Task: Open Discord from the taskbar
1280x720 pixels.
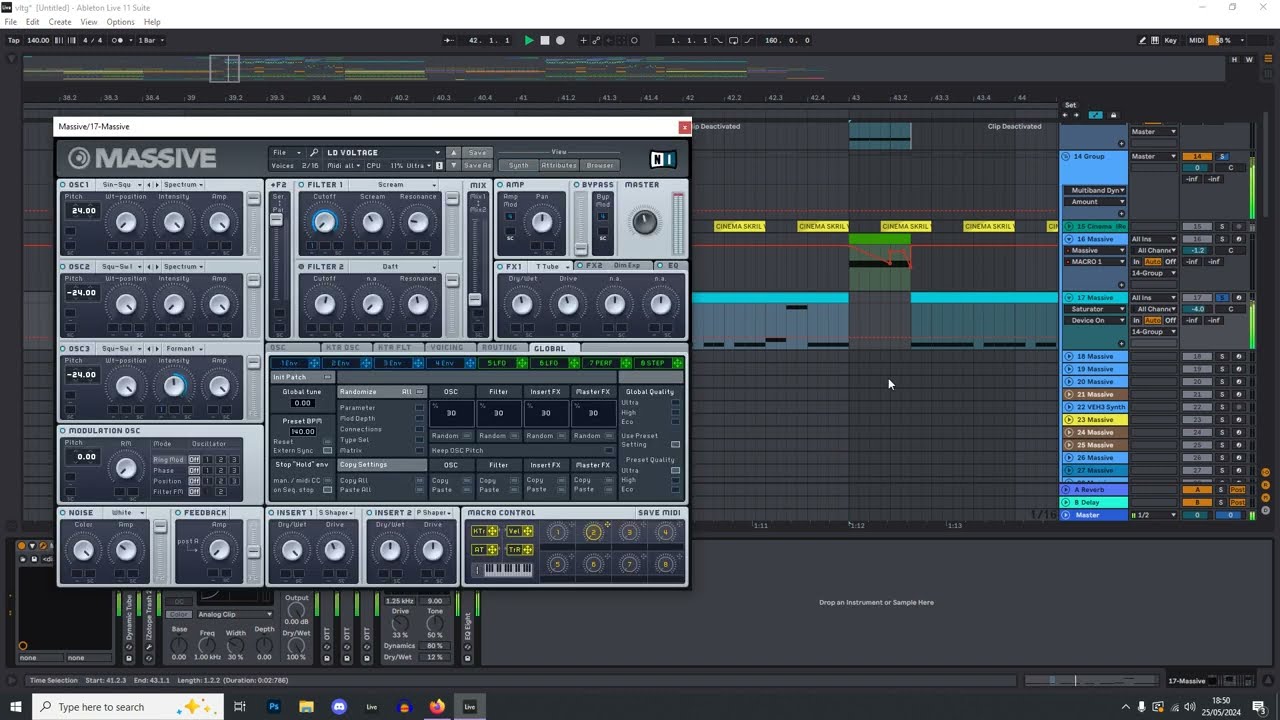Action: pyautogui.click(x=339, y=706)
